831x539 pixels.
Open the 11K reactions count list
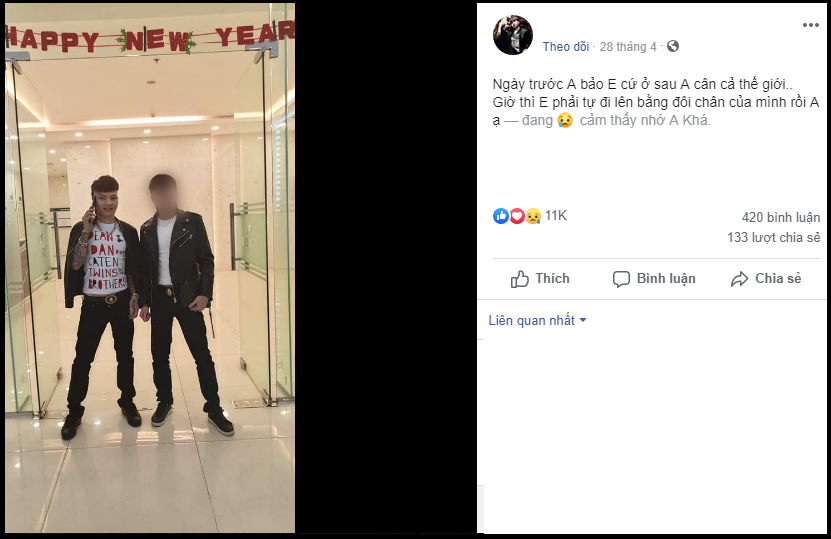pyautogui.click(x=556, y=216)
